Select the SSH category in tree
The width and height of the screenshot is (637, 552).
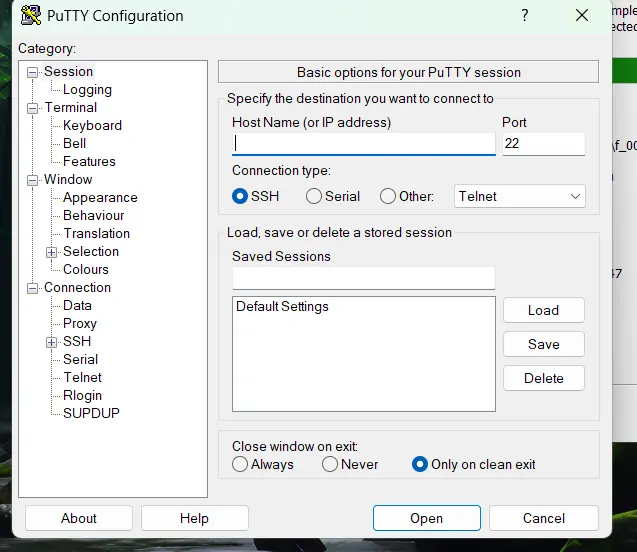(x=77, y=341)
